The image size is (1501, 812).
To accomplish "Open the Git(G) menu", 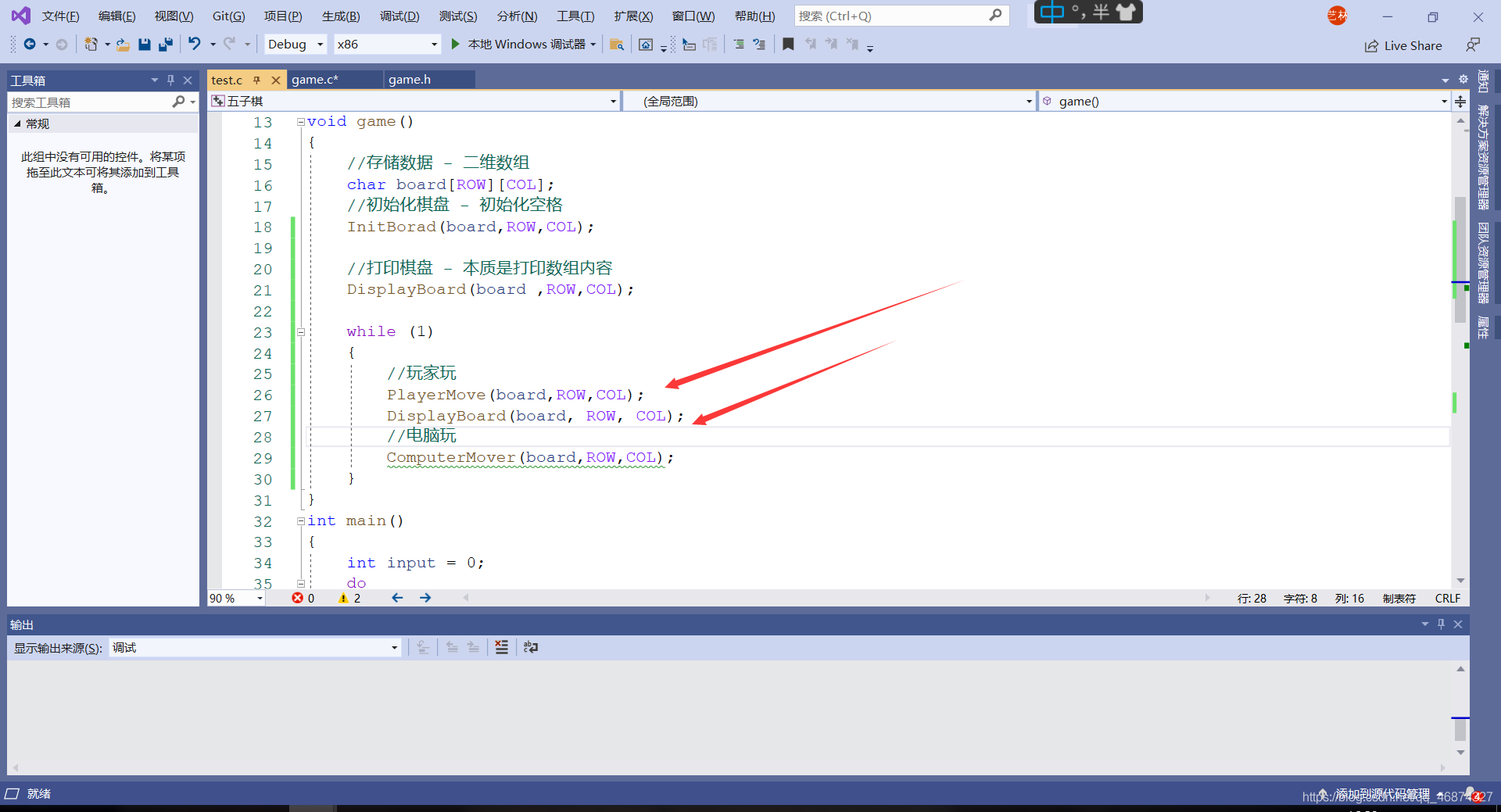I will 228,16.
